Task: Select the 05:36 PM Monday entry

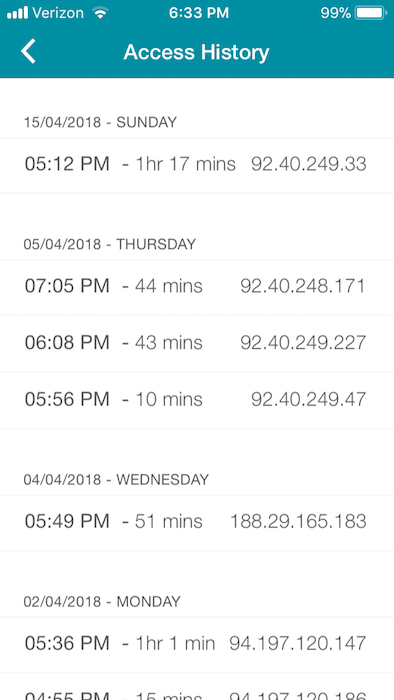Action: (197, 645)
